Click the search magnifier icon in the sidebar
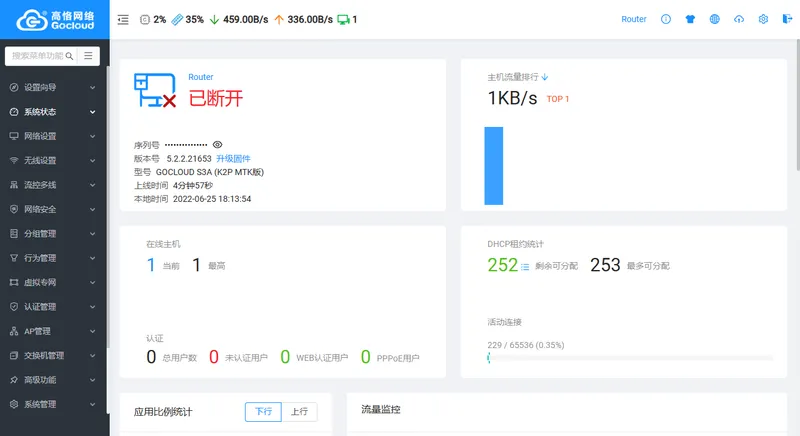800x436 pixels. (x=69, y=56)
